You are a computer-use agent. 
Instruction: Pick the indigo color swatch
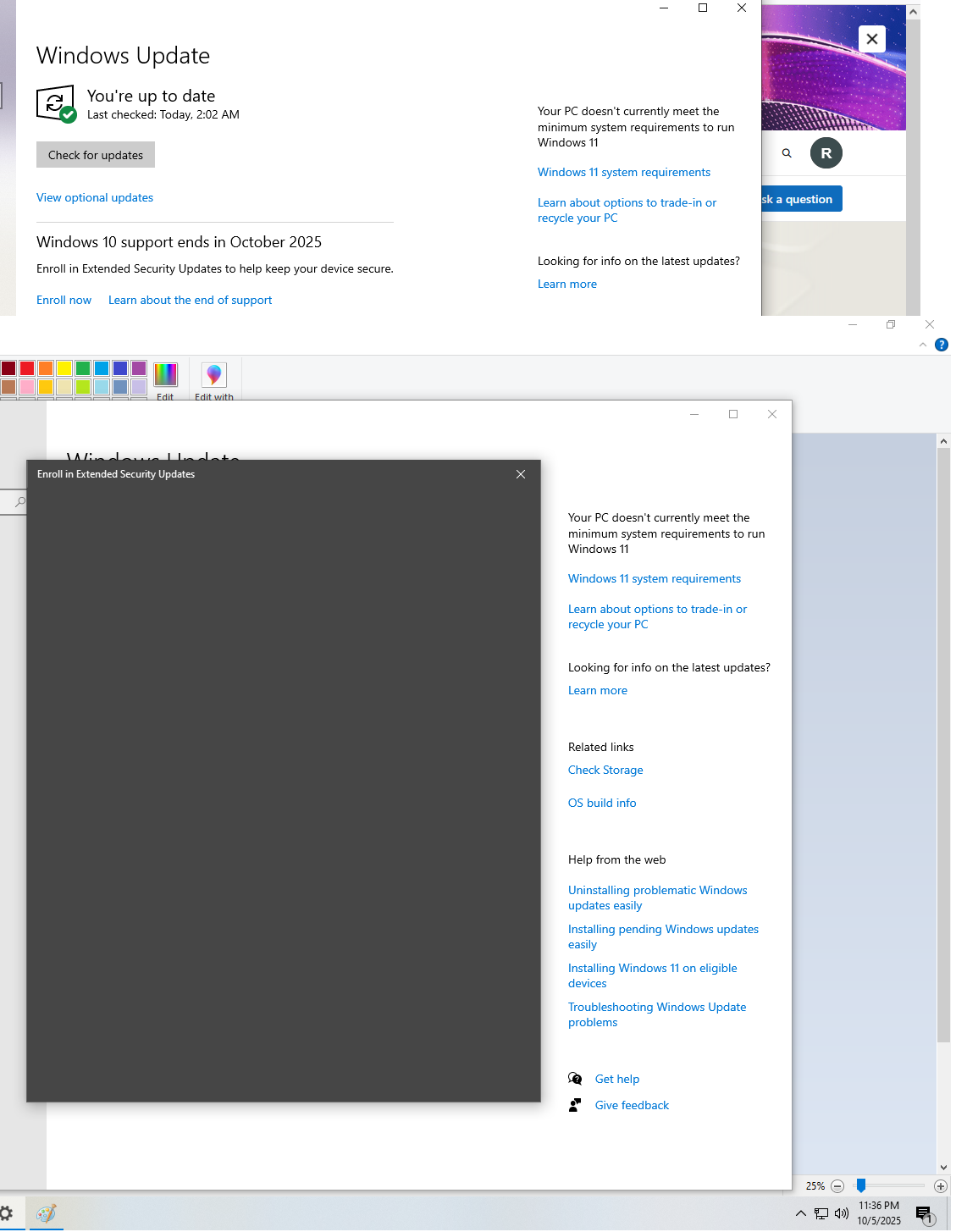pyautogui.click(x=120, y=367)
